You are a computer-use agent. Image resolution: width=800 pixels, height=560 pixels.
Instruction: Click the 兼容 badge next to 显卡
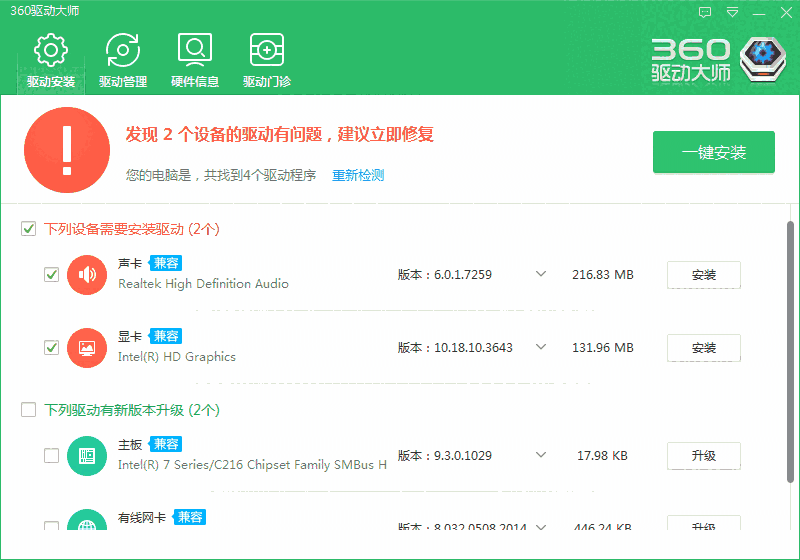coord(166,336)
